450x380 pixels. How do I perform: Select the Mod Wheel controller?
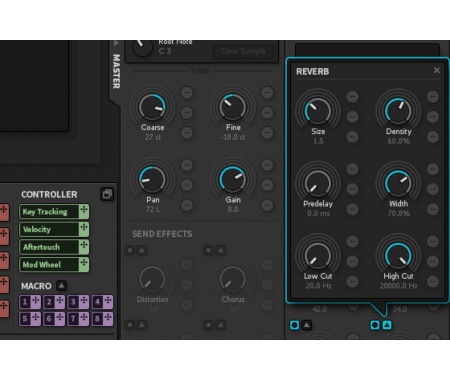49,264
